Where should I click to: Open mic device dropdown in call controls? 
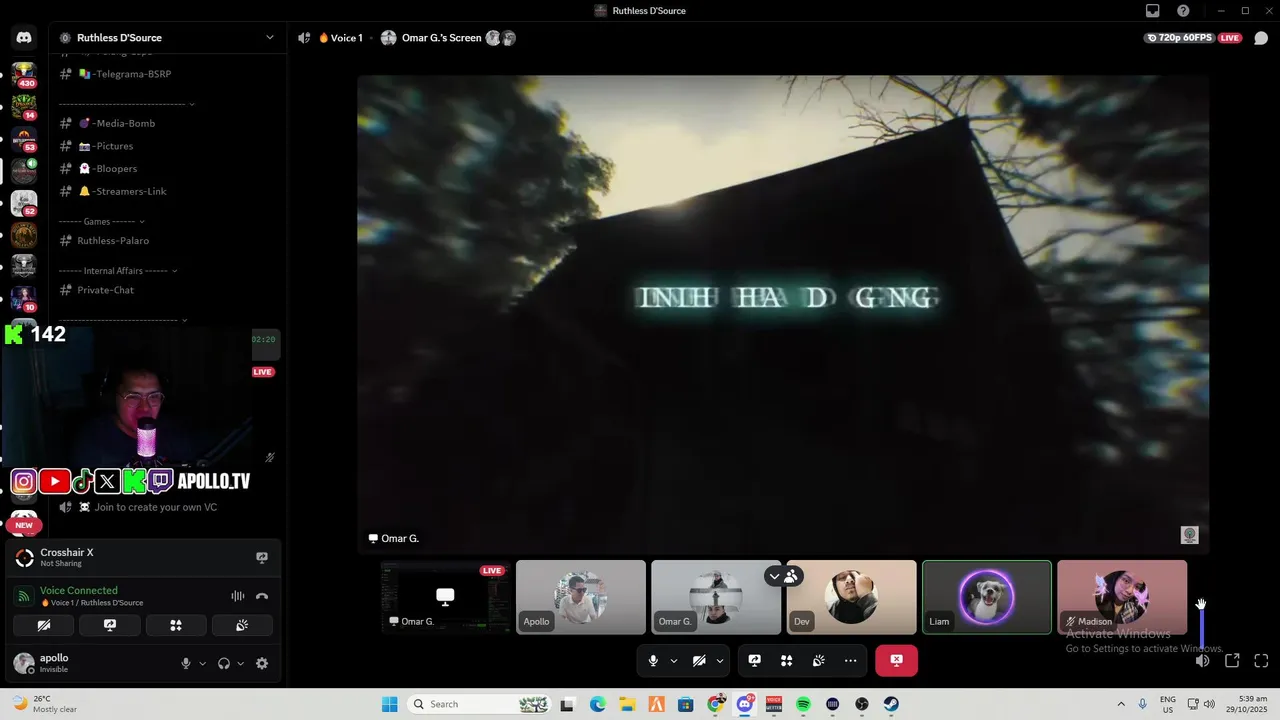(x=674, y=660)
